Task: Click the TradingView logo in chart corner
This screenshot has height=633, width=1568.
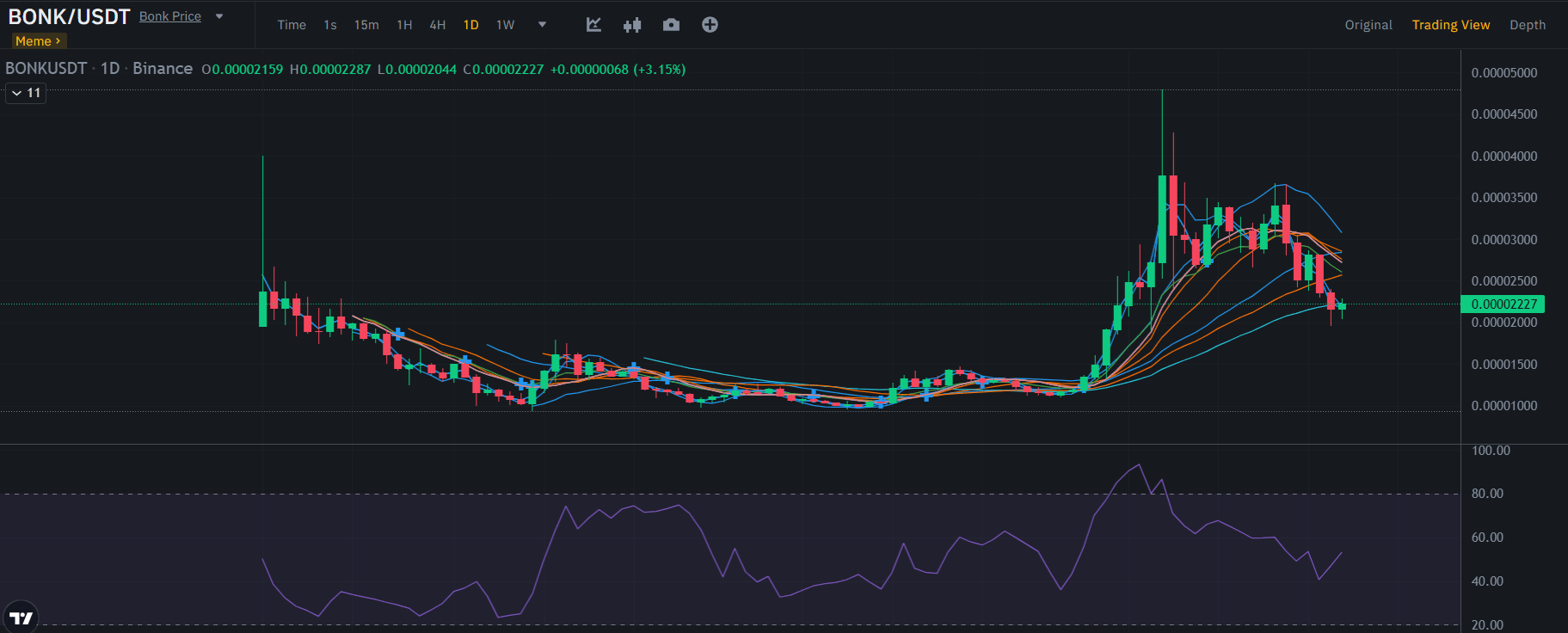Action: coord(21,618)
